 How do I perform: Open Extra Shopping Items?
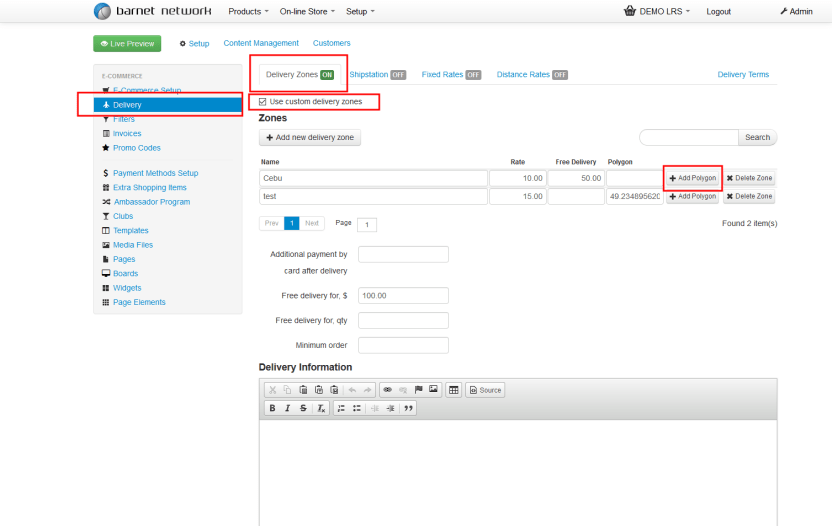[x=150, y=188]
